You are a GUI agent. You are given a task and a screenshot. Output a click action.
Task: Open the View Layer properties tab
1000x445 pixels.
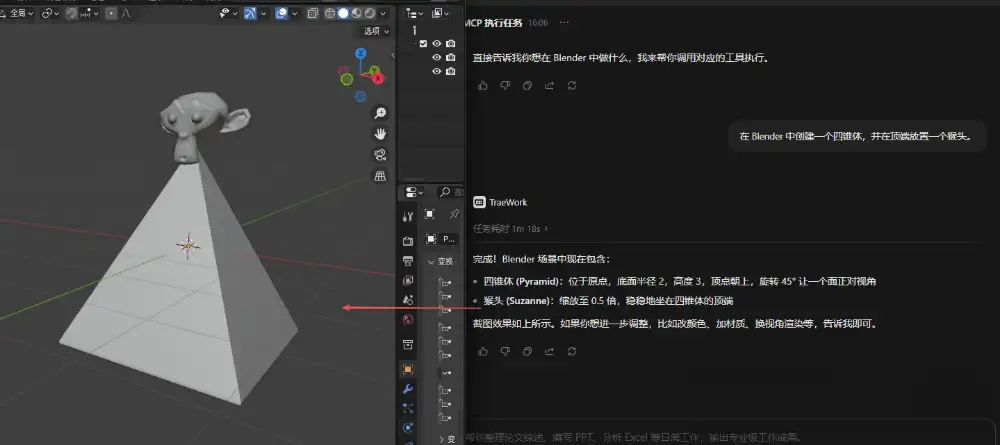click(408, 281)
